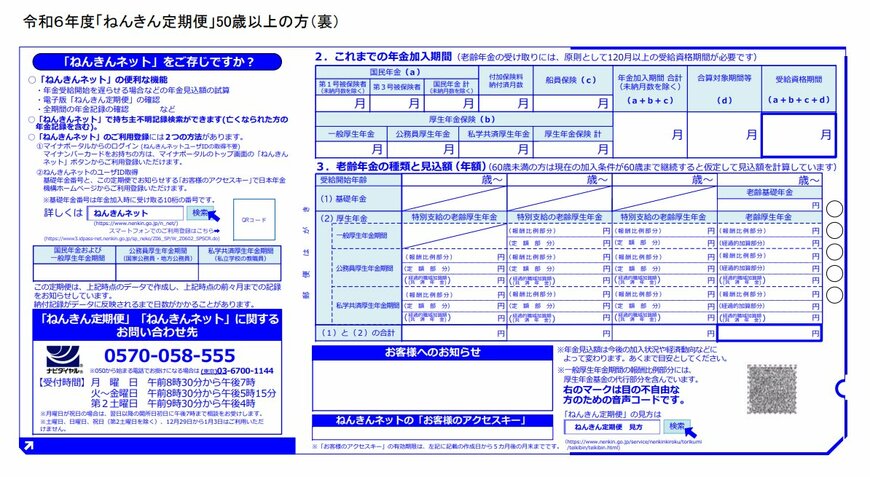Click 検索 button beside ねんきん定期便 見方 field
Image resolution: width=870 pixels, height=477 pixels.
[x=676, y=426]
